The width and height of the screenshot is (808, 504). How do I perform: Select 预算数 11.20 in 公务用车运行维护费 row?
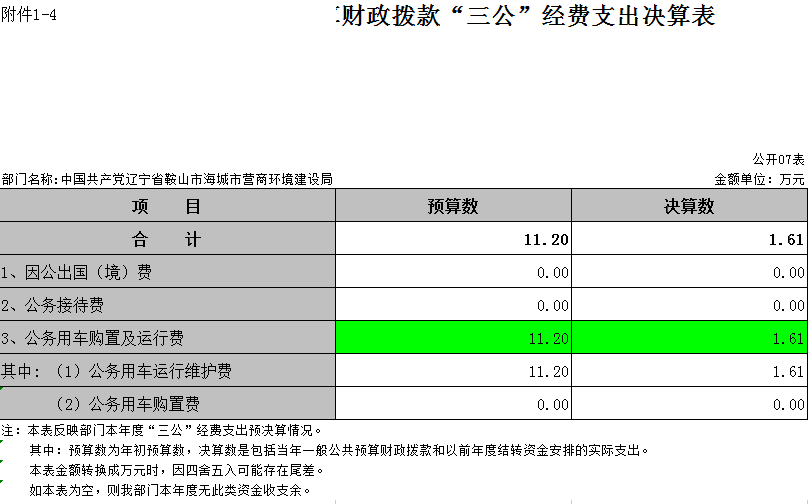click(x=453, y=371)
